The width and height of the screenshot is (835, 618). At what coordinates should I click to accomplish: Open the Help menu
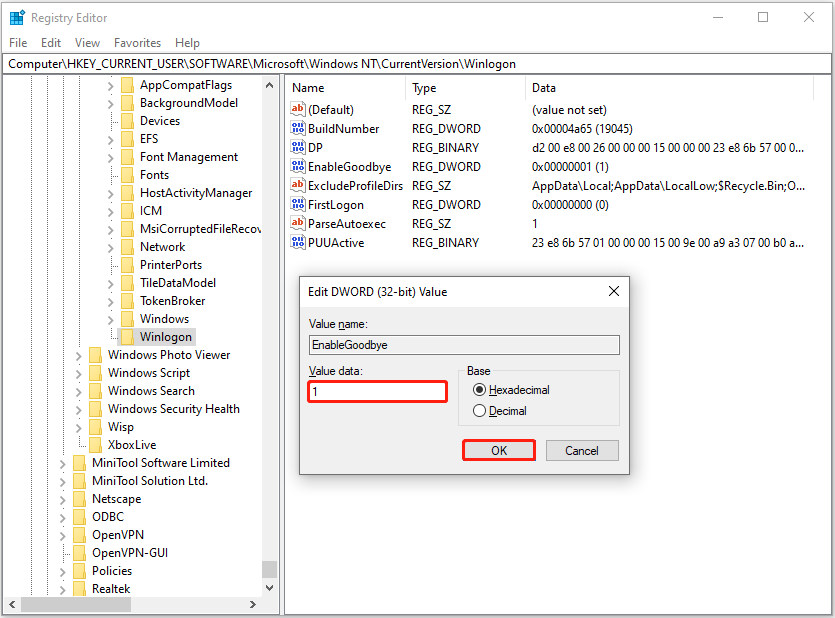(x=187, y=43)
